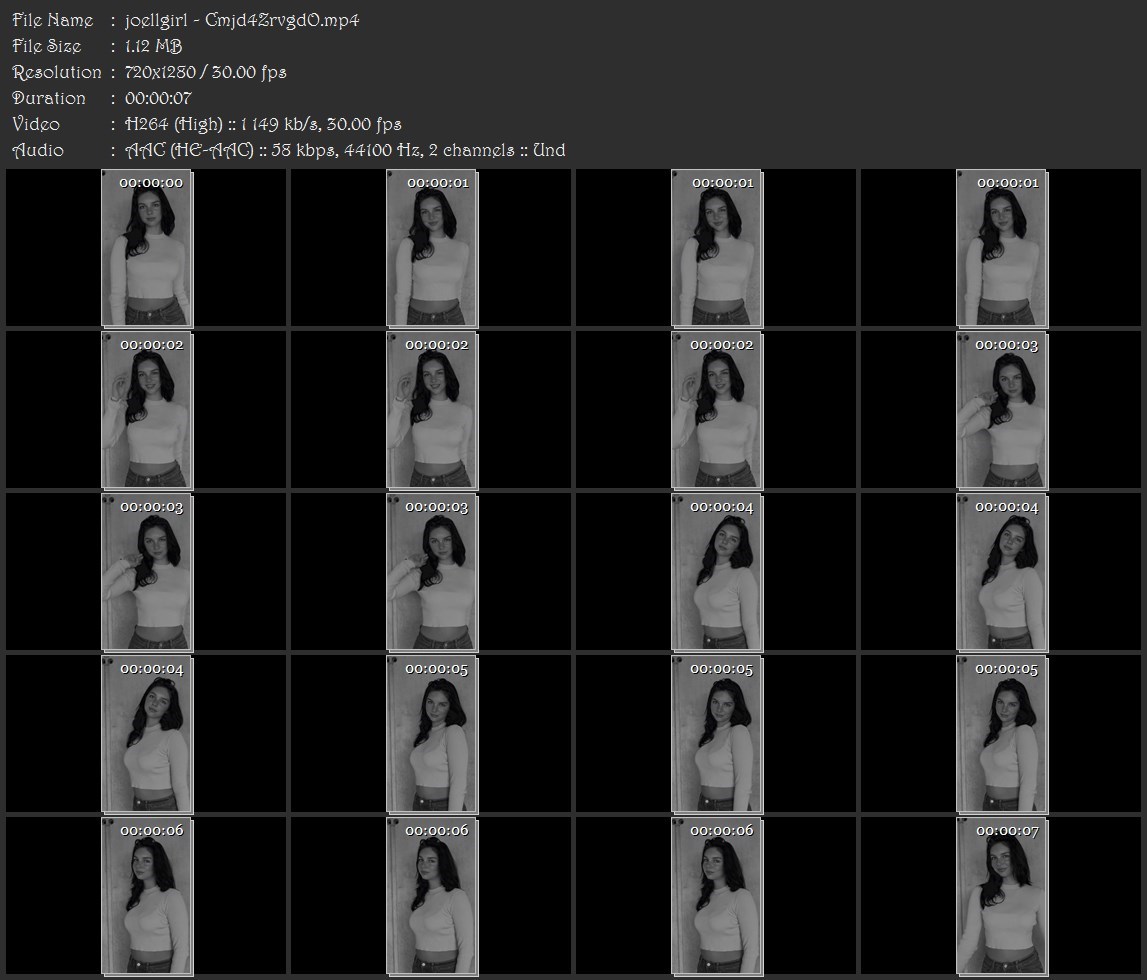The image size is (1147, 980).
Task: Choose the second thumbnail stamped 00:00:05
Action: tap(716, 734)
